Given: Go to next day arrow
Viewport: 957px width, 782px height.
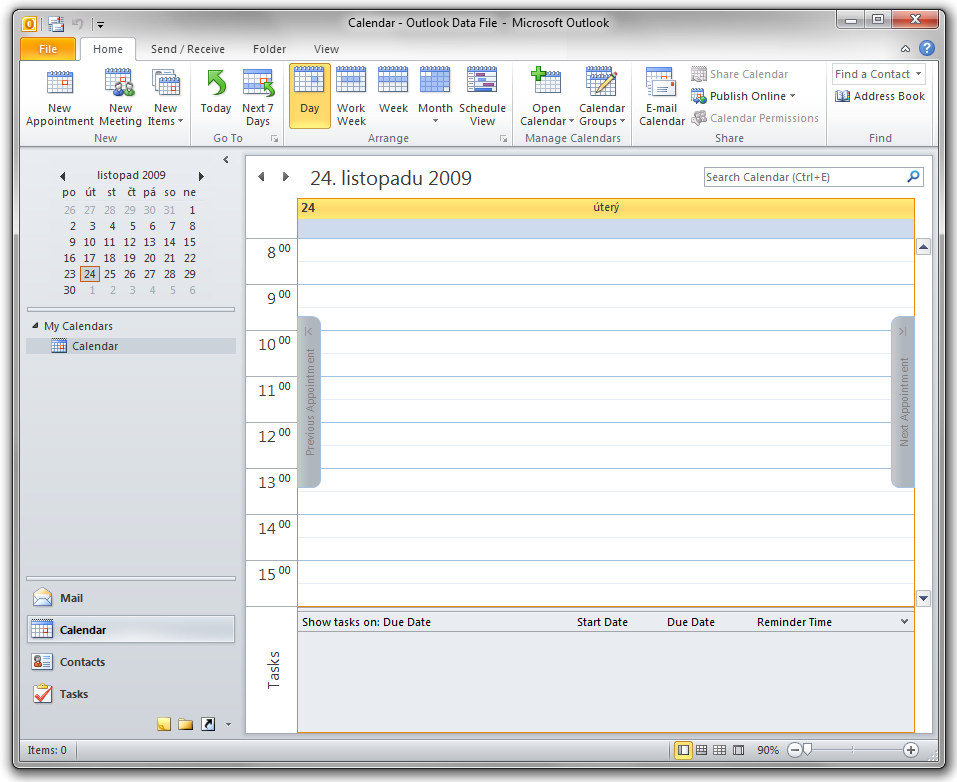Looking at the screenshot, I should pyautogui.click(x=286, y=177).
